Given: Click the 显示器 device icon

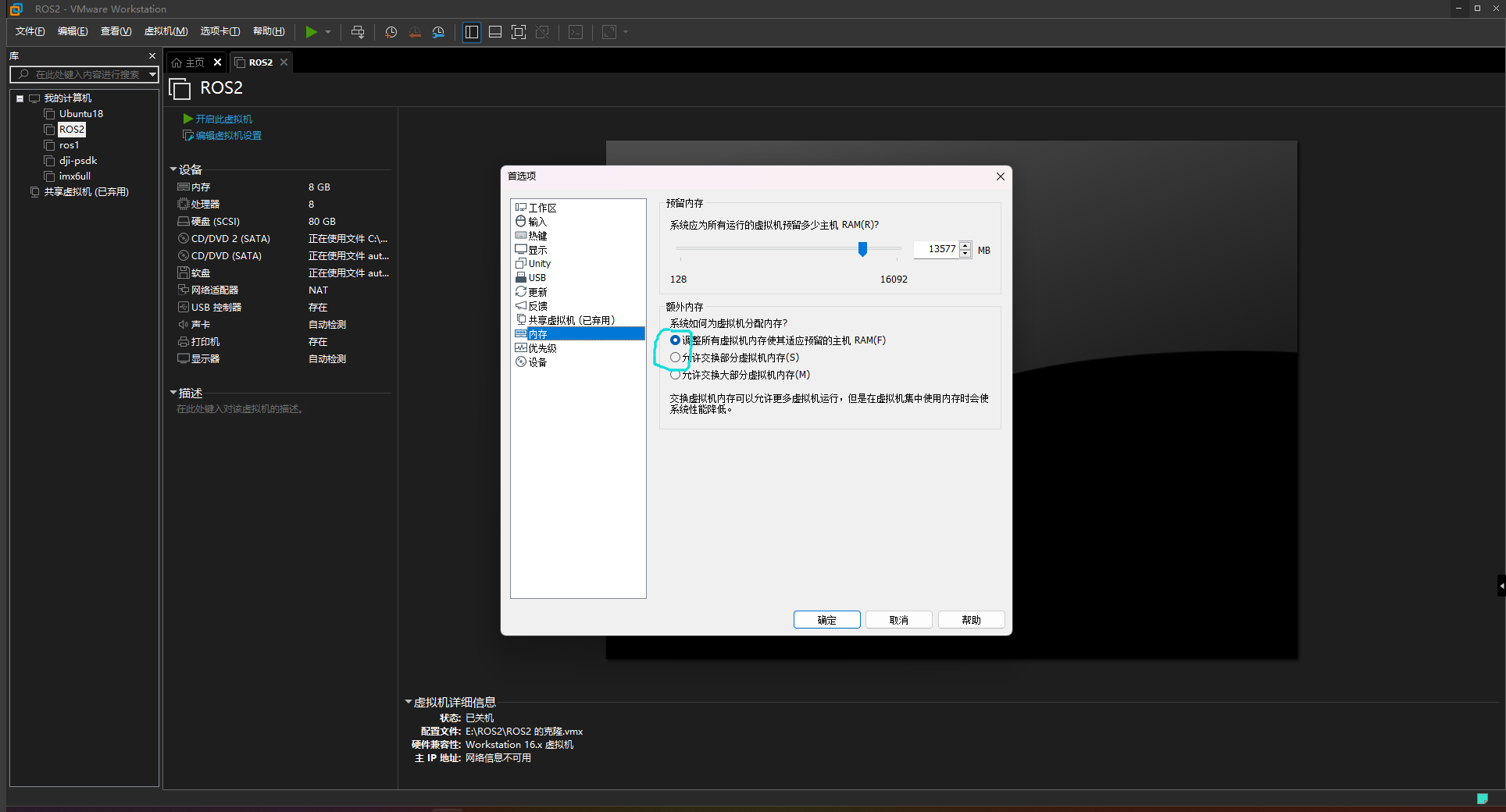Looking at the screenshot, I should pos(184,359).
